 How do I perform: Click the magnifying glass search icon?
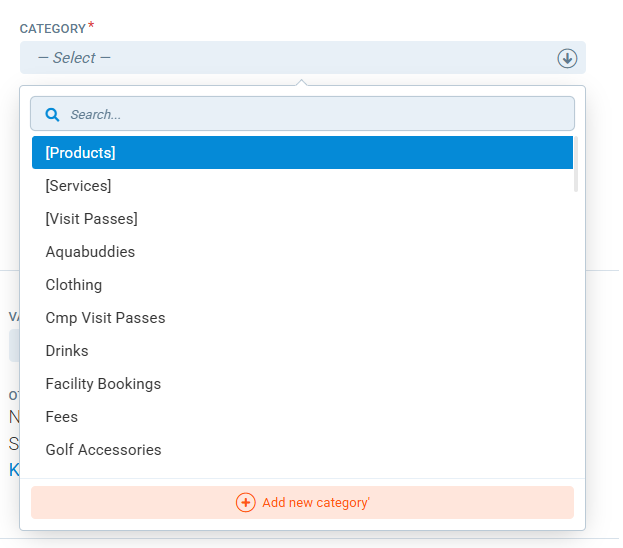(53, 115)
